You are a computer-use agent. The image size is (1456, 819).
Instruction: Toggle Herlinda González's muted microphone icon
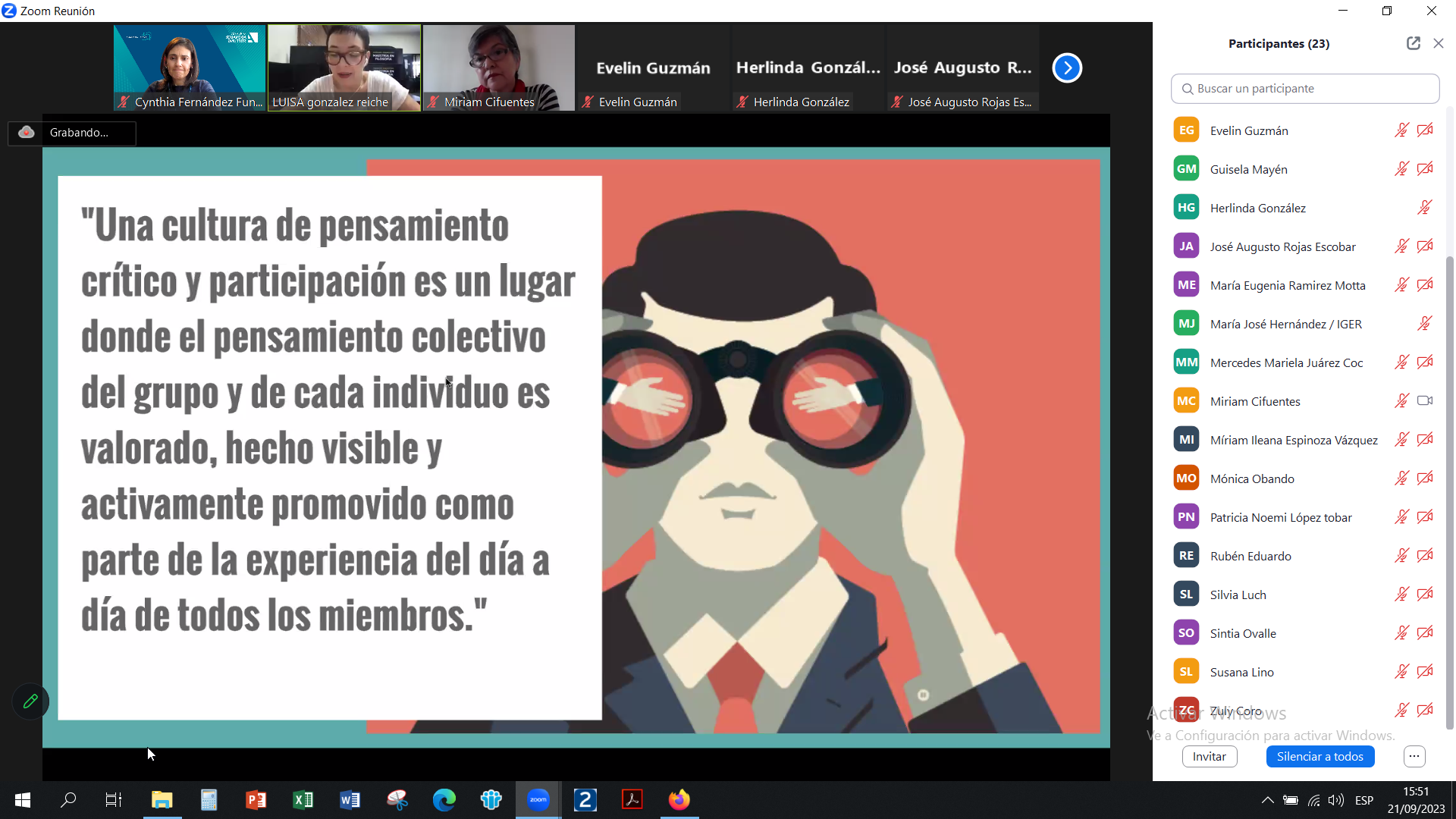point(1425,208)
